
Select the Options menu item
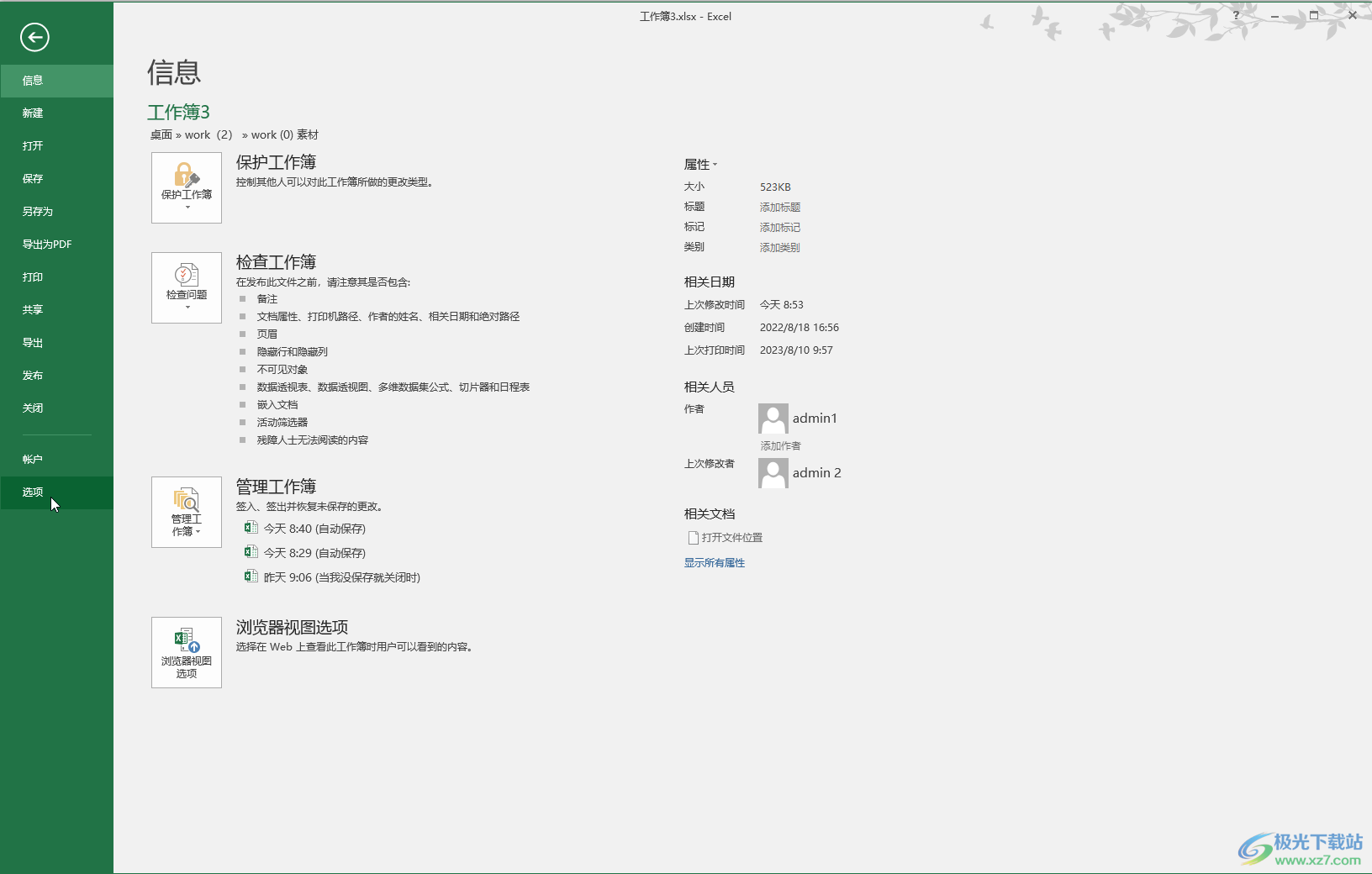pos(33,492)
